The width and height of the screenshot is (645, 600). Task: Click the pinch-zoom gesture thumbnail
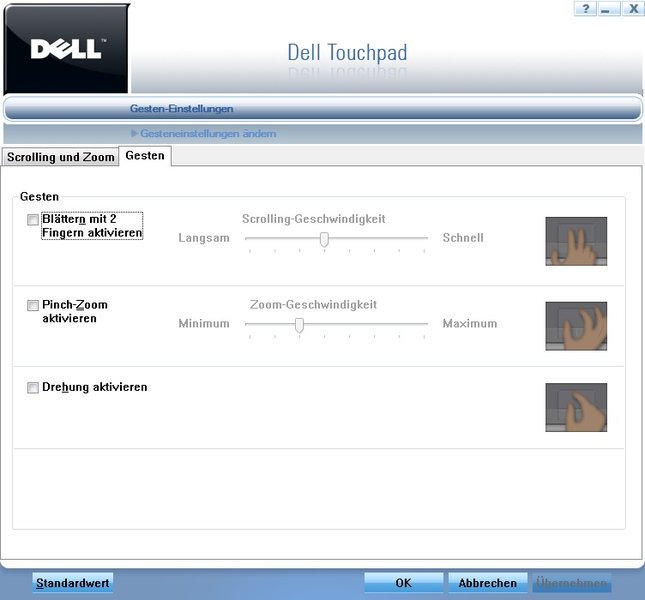click(x=576, y=326)
